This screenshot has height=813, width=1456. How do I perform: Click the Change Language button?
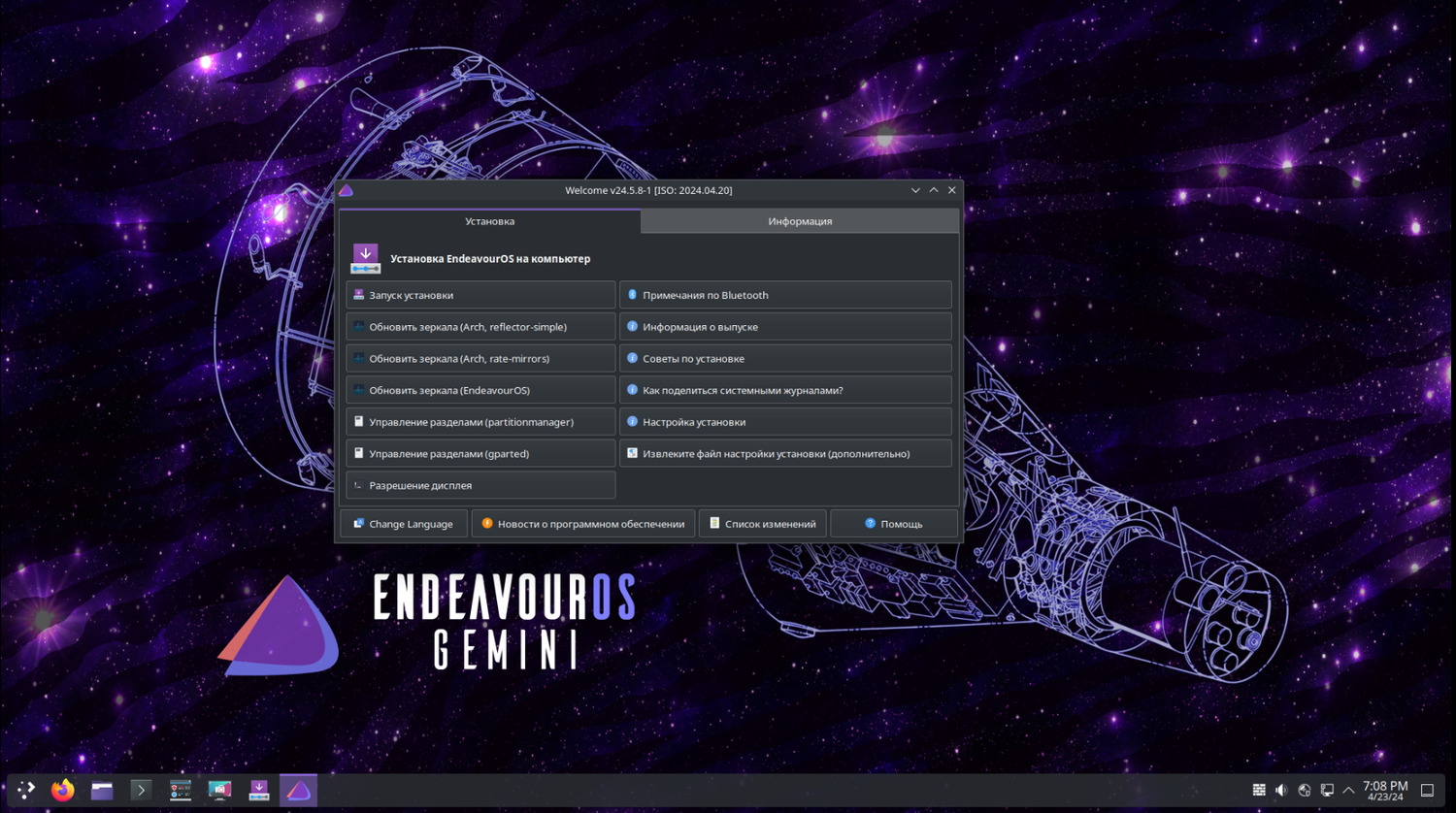tap(404, 524)
